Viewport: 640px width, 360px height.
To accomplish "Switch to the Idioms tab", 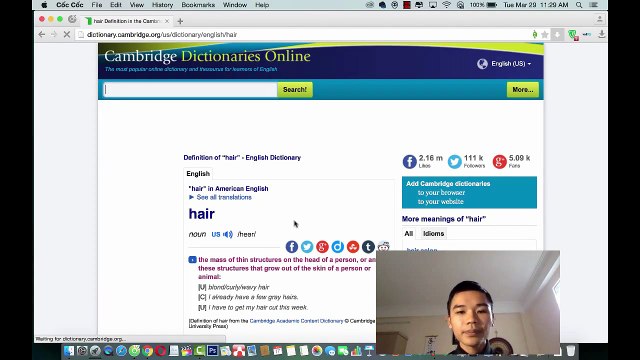I will 433,233.
